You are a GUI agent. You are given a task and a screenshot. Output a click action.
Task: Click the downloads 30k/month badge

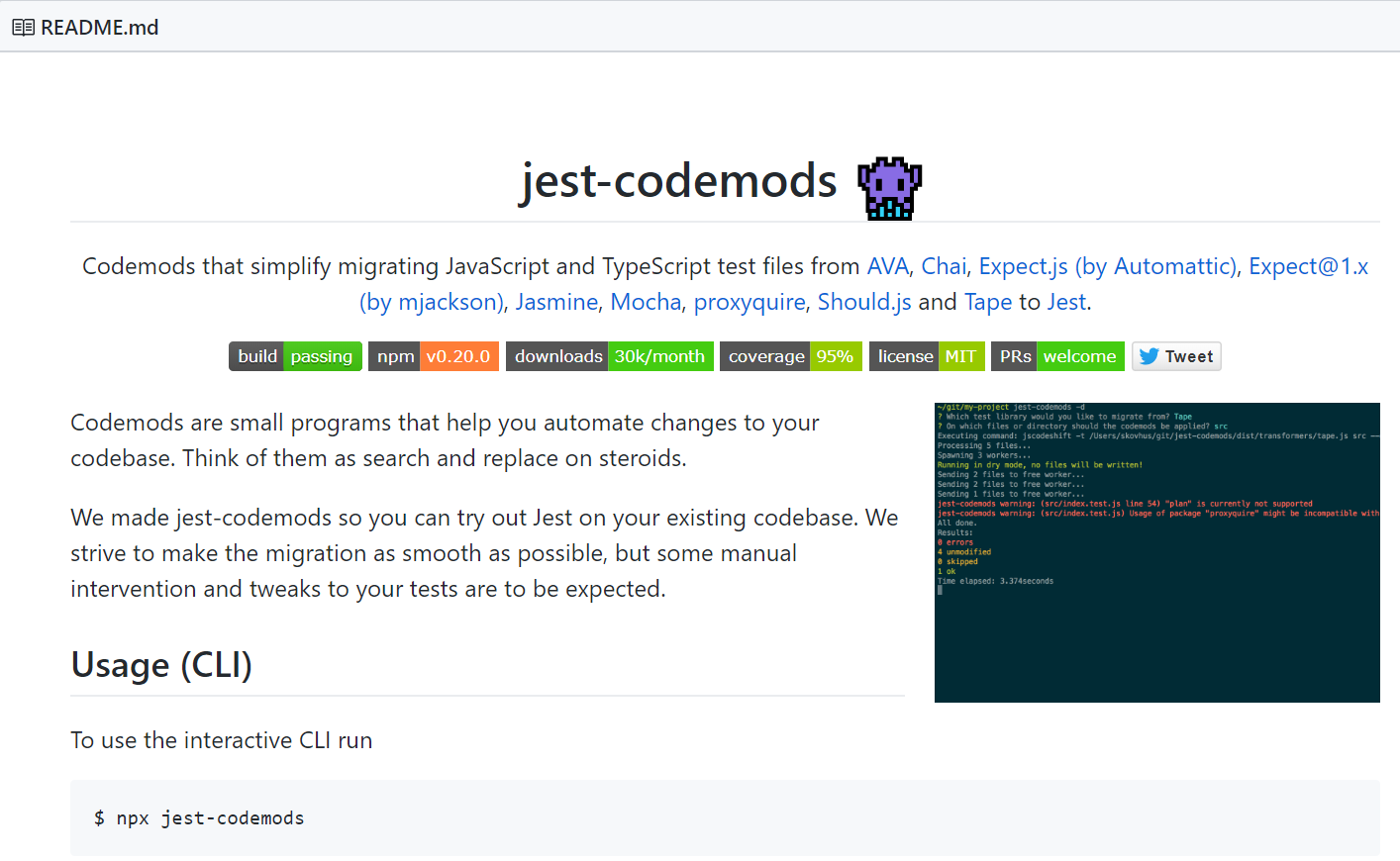(610, 356)
